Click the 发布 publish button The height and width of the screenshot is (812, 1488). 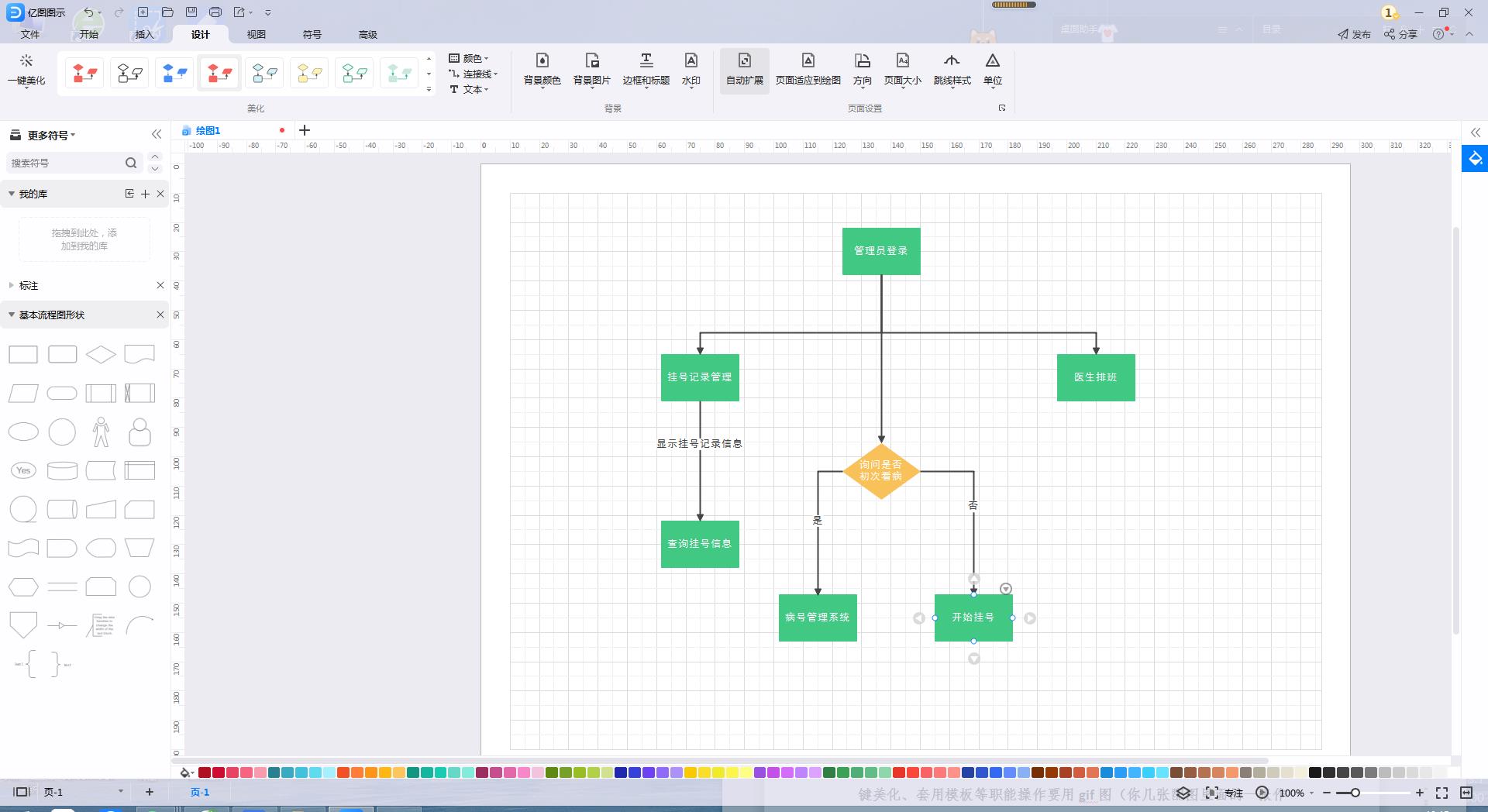[x=1354, y=34]
